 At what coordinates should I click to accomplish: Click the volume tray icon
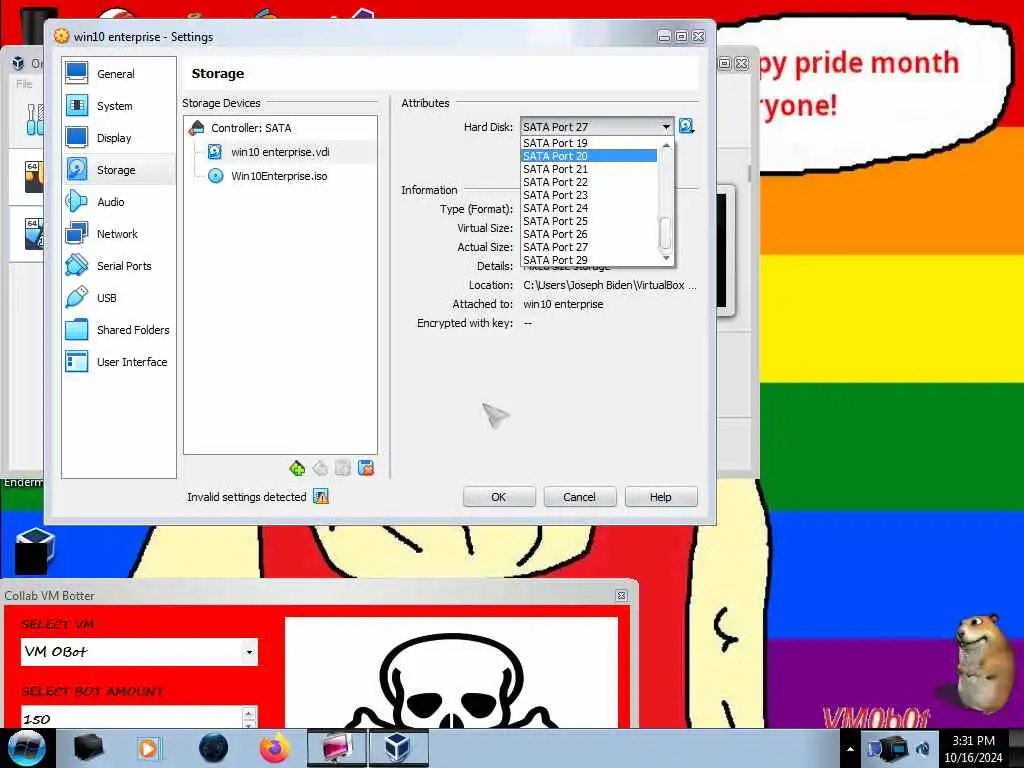[x=923, y=749]
